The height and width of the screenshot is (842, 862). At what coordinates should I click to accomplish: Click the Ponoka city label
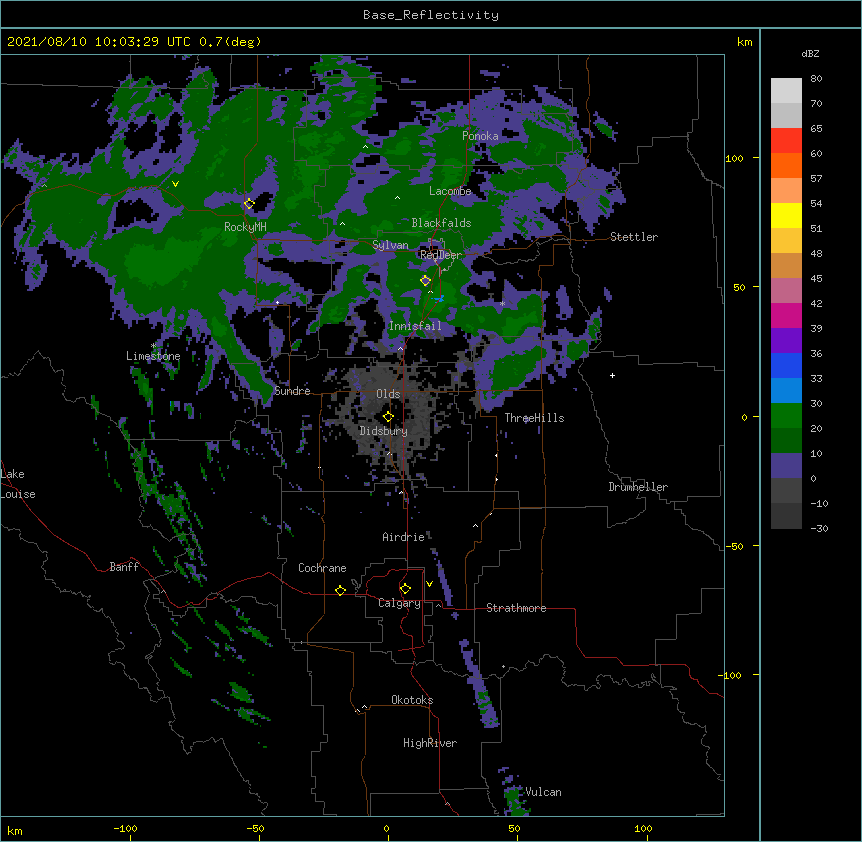click(480, 136)
